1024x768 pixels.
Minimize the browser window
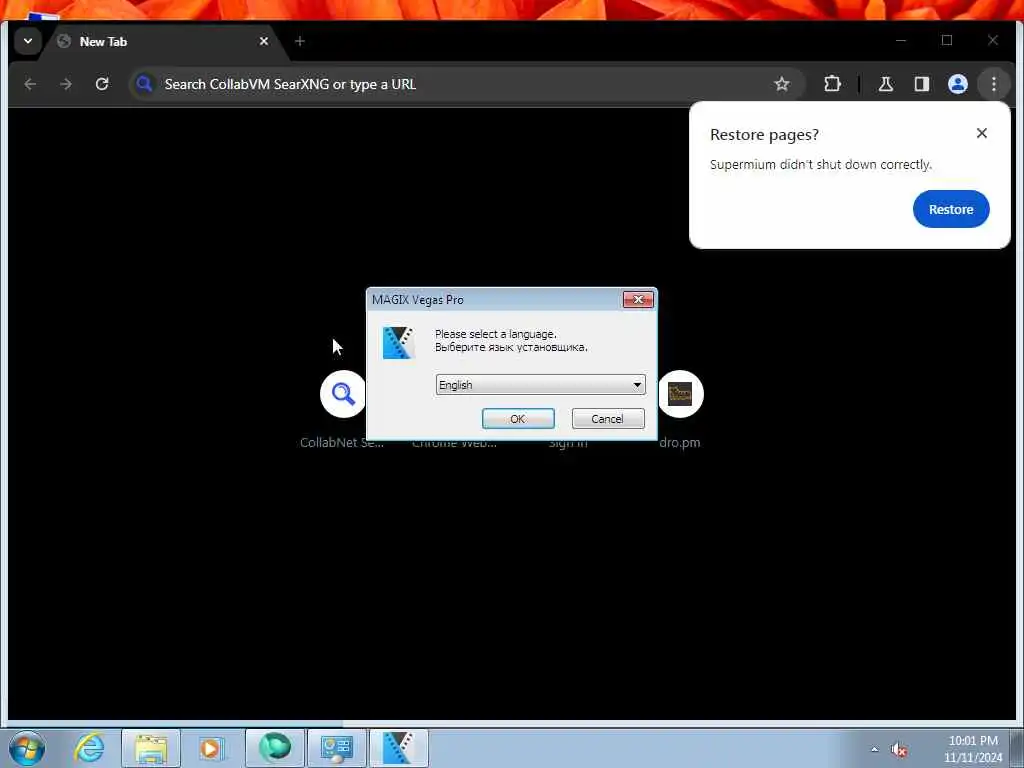(x=901, y=40)
